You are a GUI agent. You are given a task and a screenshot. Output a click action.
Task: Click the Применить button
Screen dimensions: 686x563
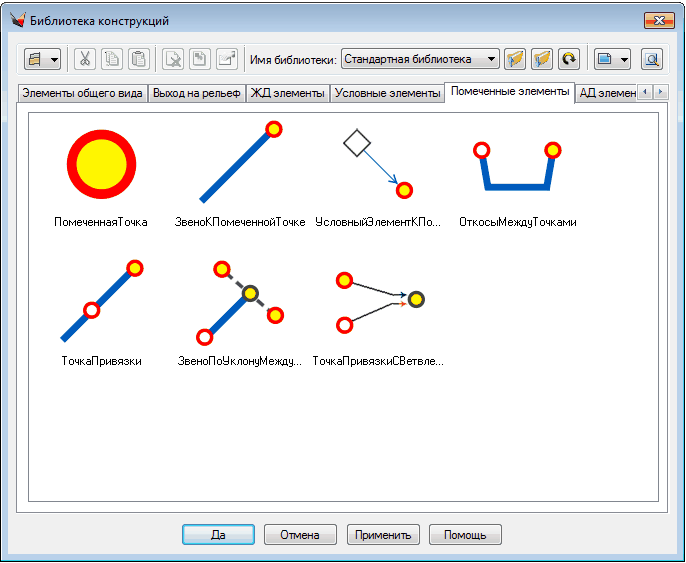pos(384,535)
